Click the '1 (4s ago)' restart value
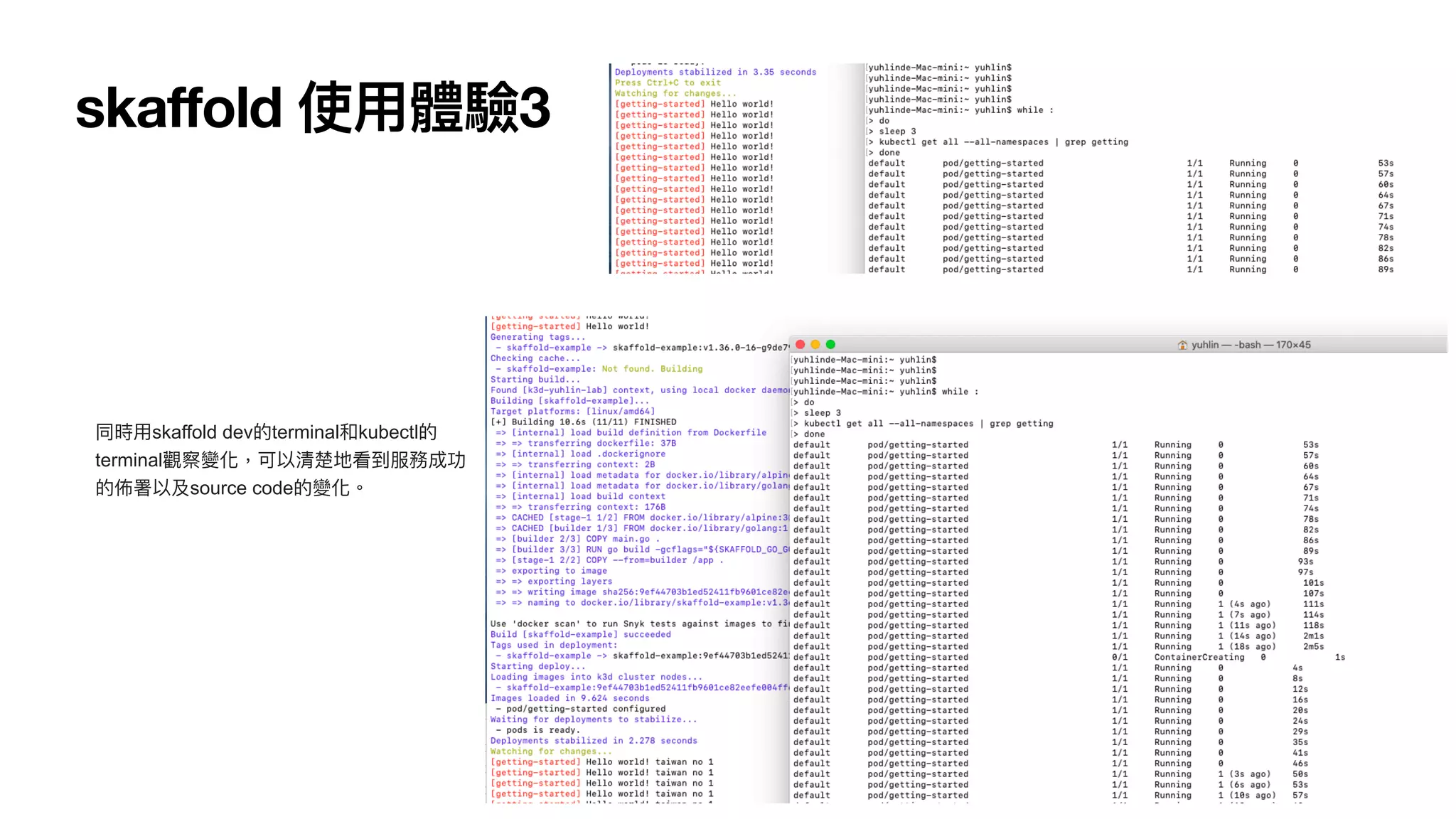This screenshot has width=1456, height=819. click(1244, 604)
